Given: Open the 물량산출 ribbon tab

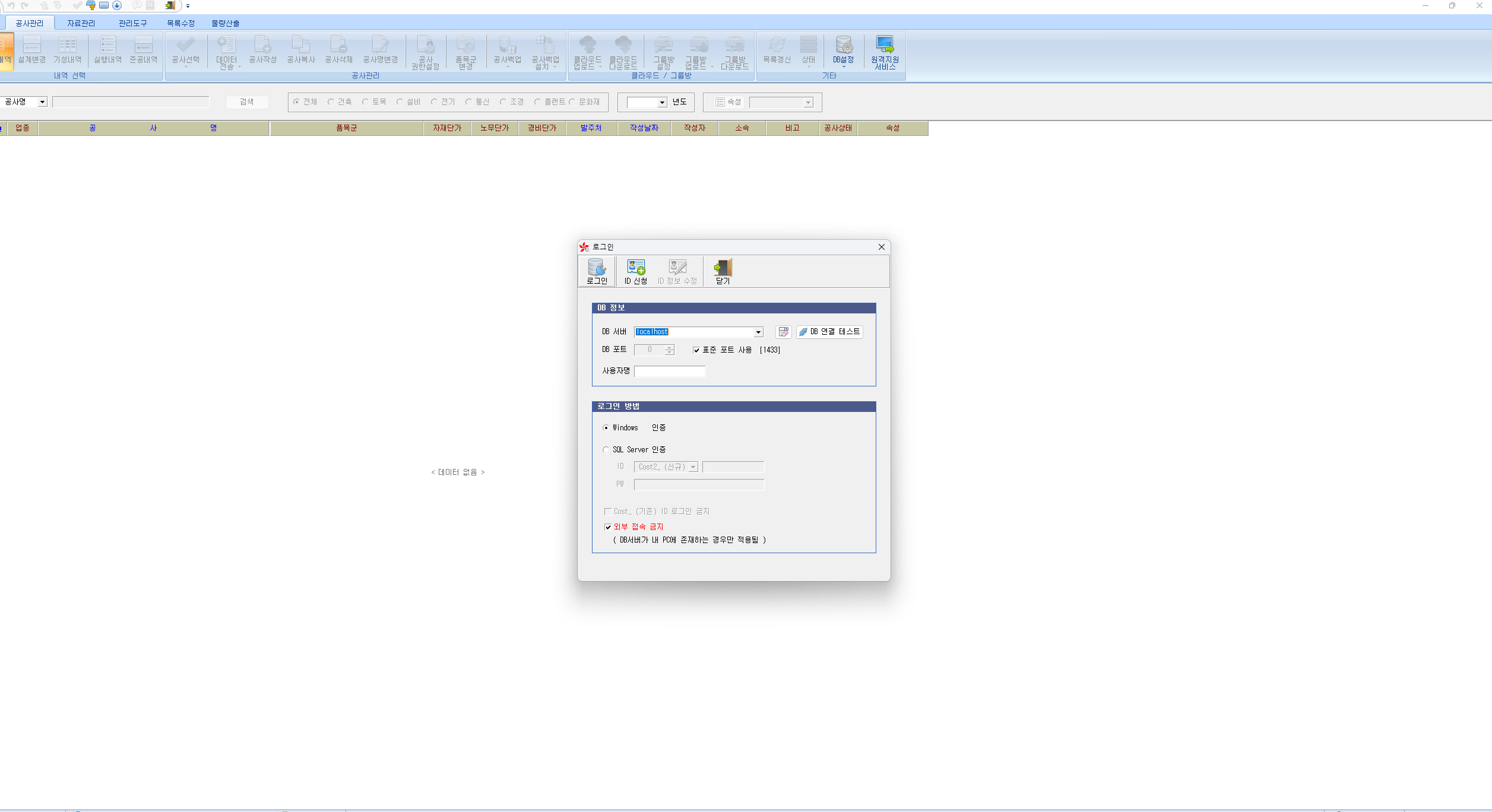Looking at the screenshot, I should click(x=225, y=23).
